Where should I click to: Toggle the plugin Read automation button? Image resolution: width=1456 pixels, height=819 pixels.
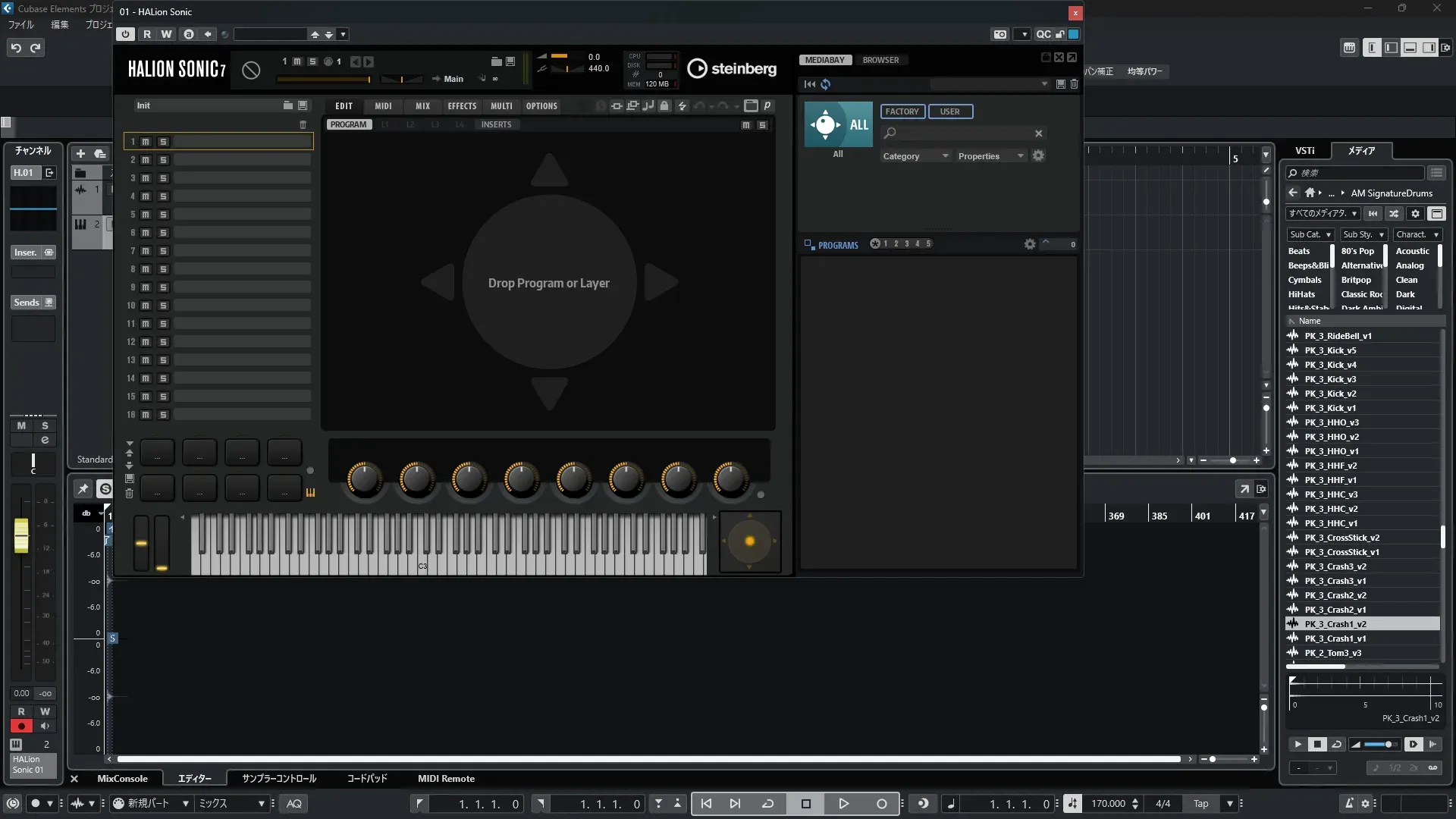[x=147, y=34]
